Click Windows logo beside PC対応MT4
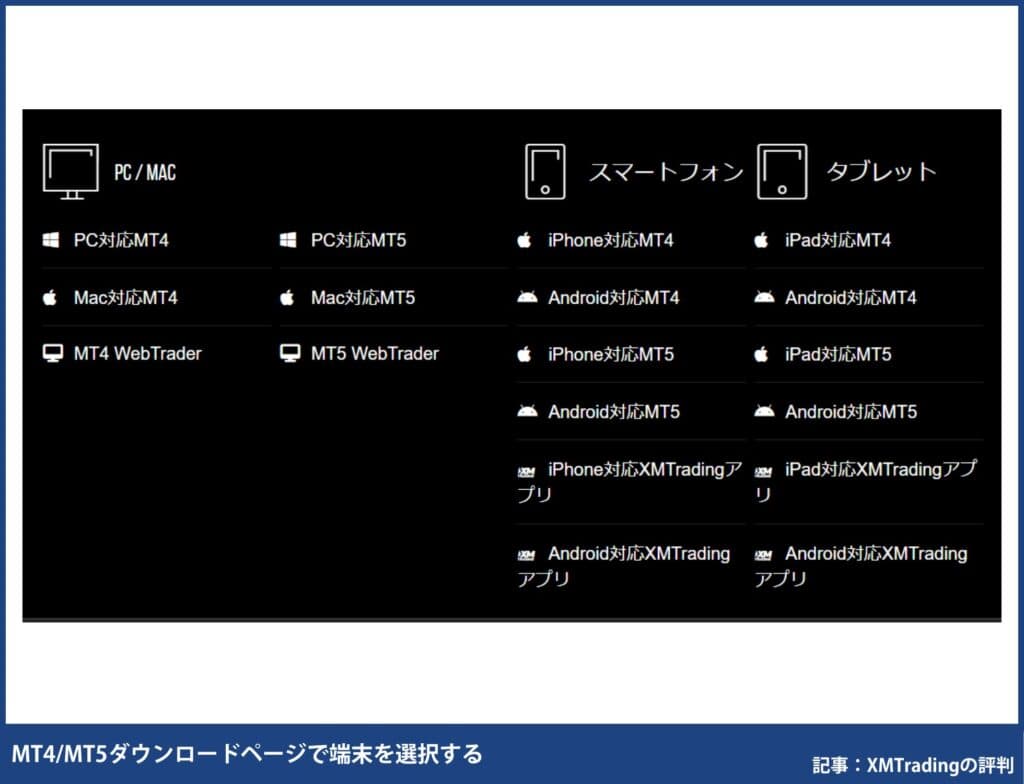 [x=51, y=240]
